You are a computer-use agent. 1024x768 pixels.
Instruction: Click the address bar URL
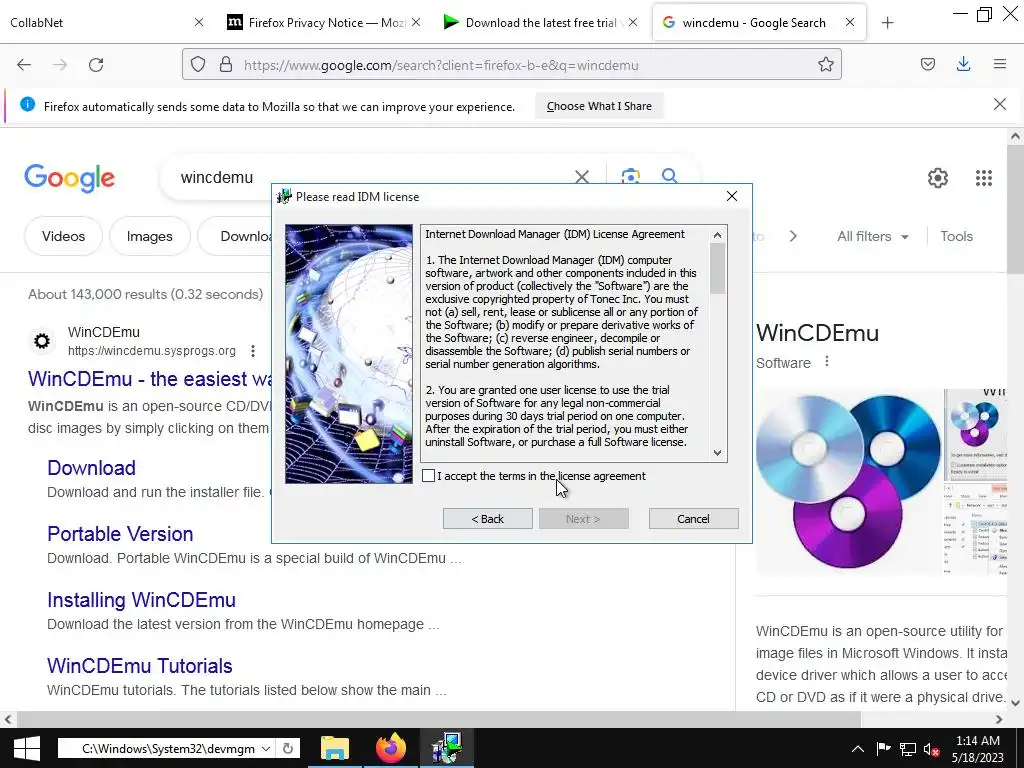coord(441,65)
